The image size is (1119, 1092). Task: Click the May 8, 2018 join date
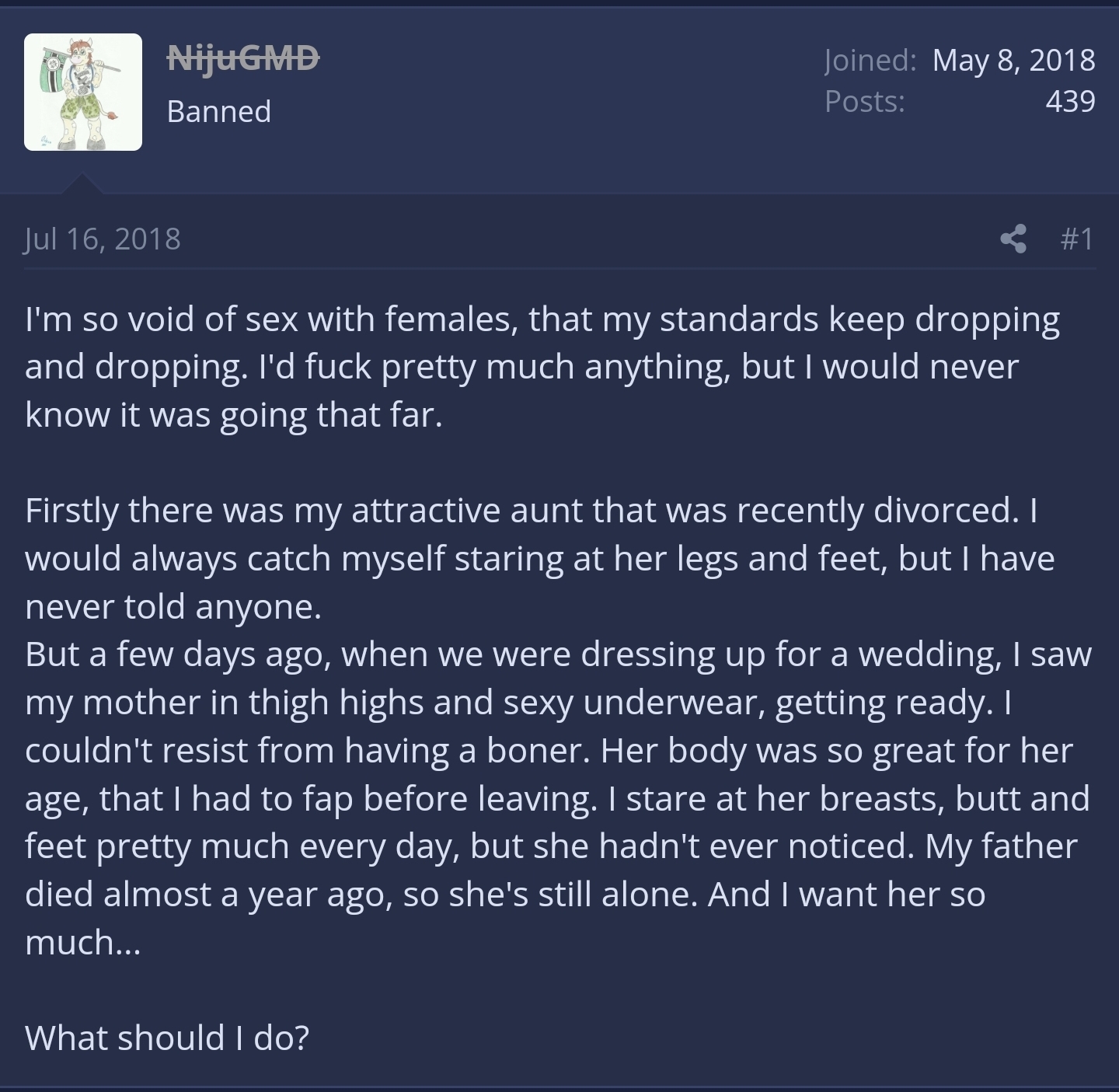1013,60
